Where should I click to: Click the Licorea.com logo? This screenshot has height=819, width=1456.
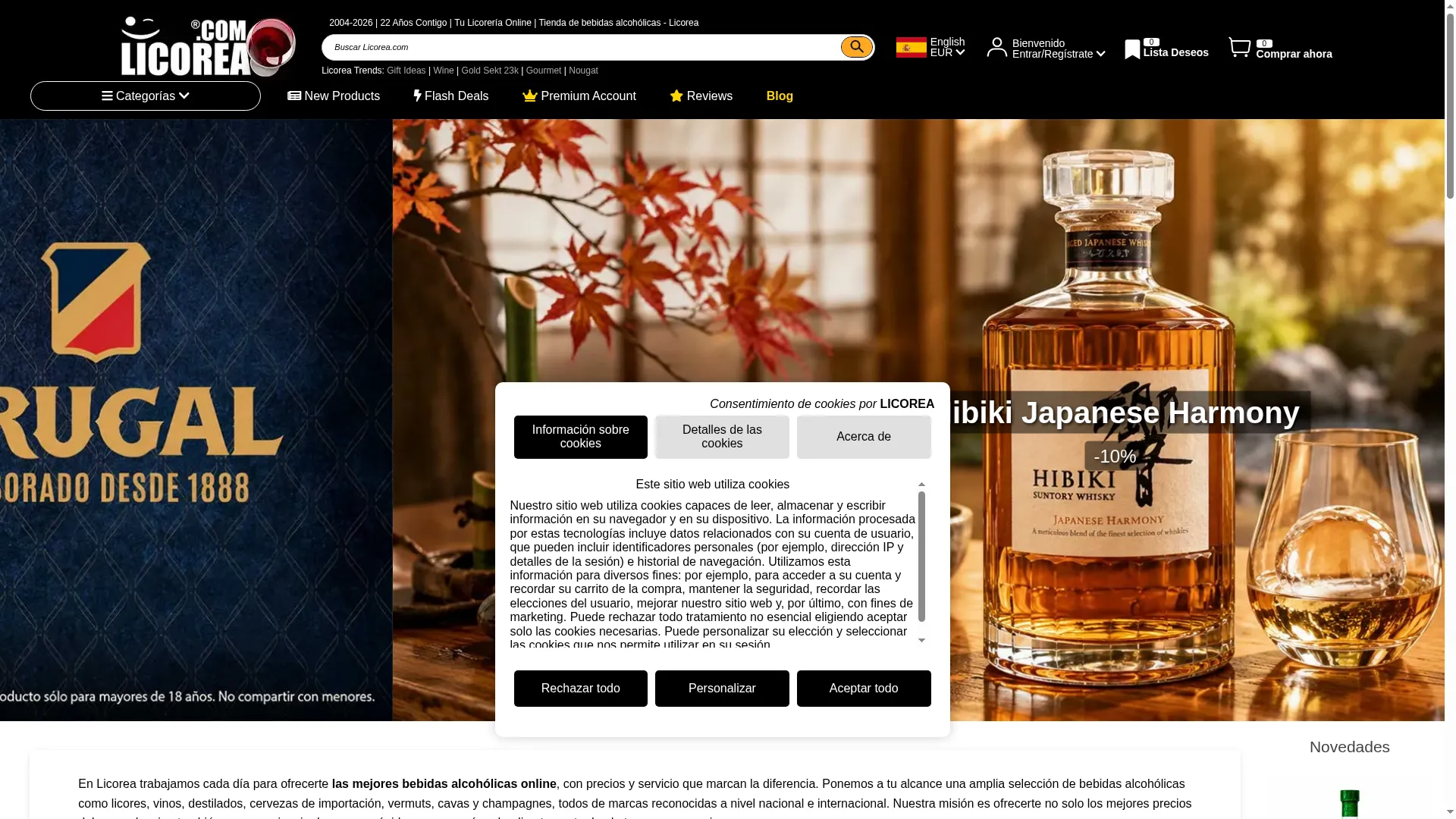click(x=209, y=46)
